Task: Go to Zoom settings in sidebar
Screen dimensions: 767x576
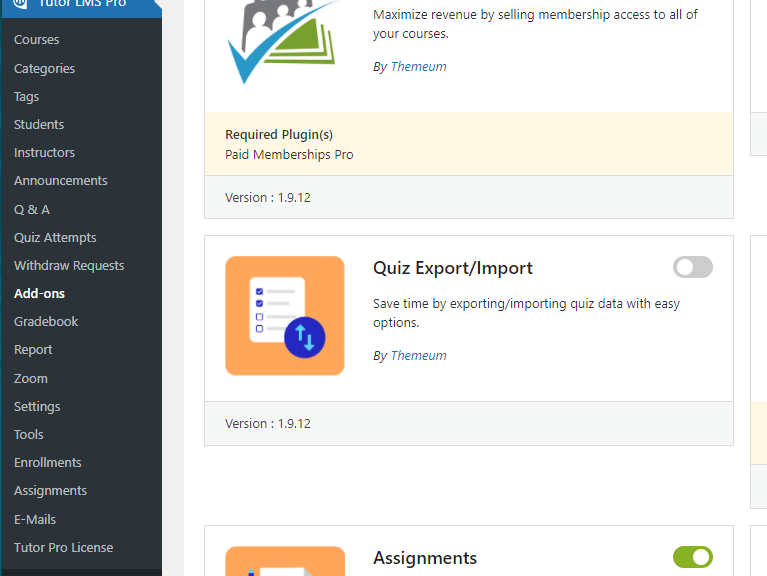Action: (x=31, y=378)
